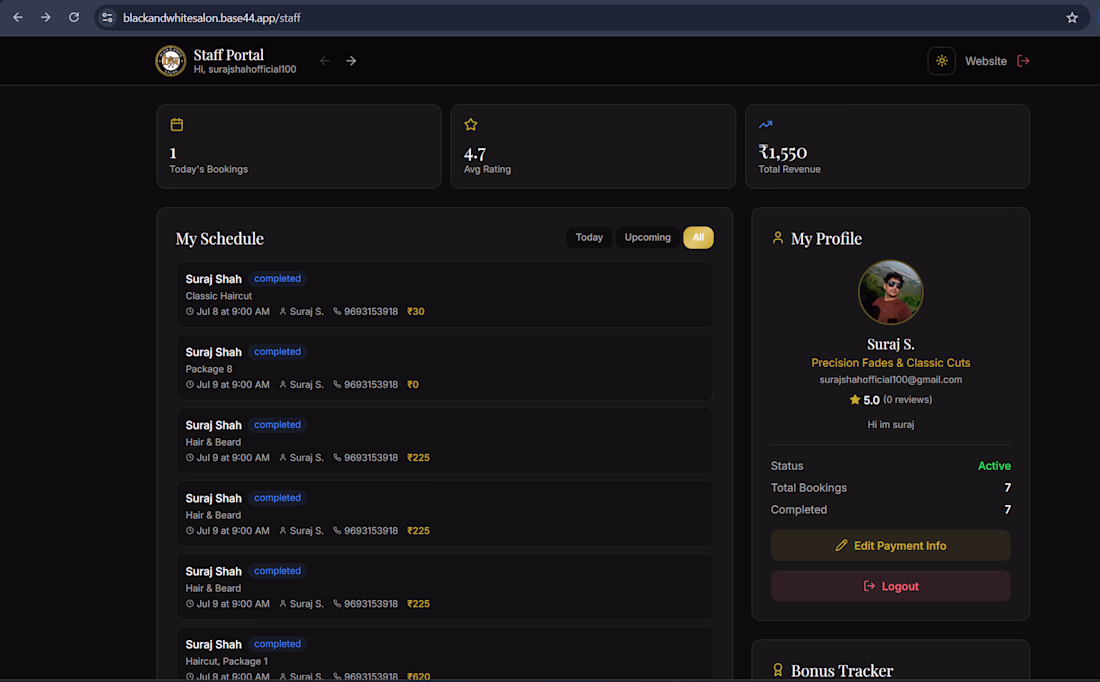Click the completed badge on Classic Haircut booking

(277, 279)
